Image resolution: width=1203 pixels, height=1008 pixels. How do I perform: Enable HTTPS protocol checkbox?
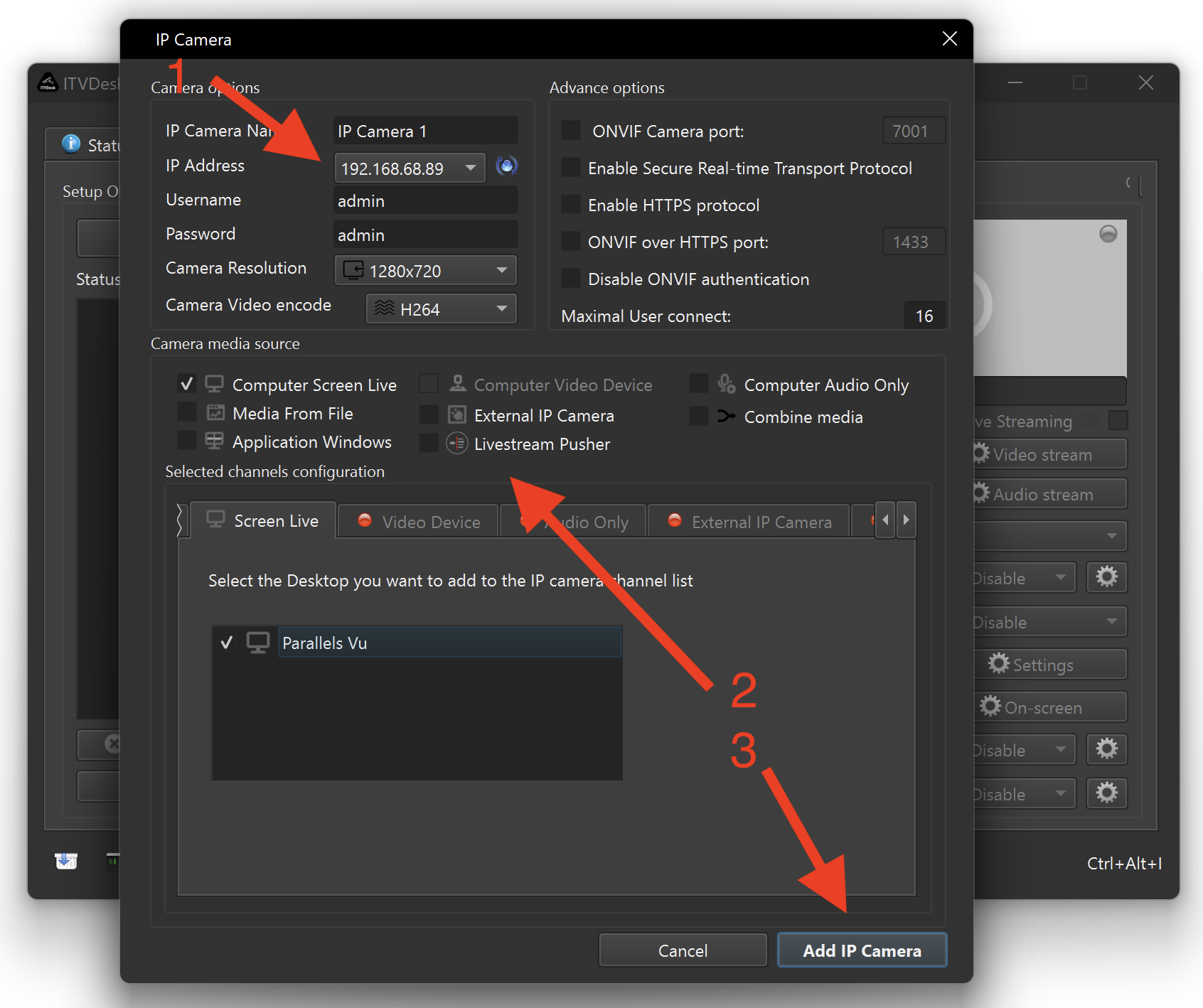570,205
